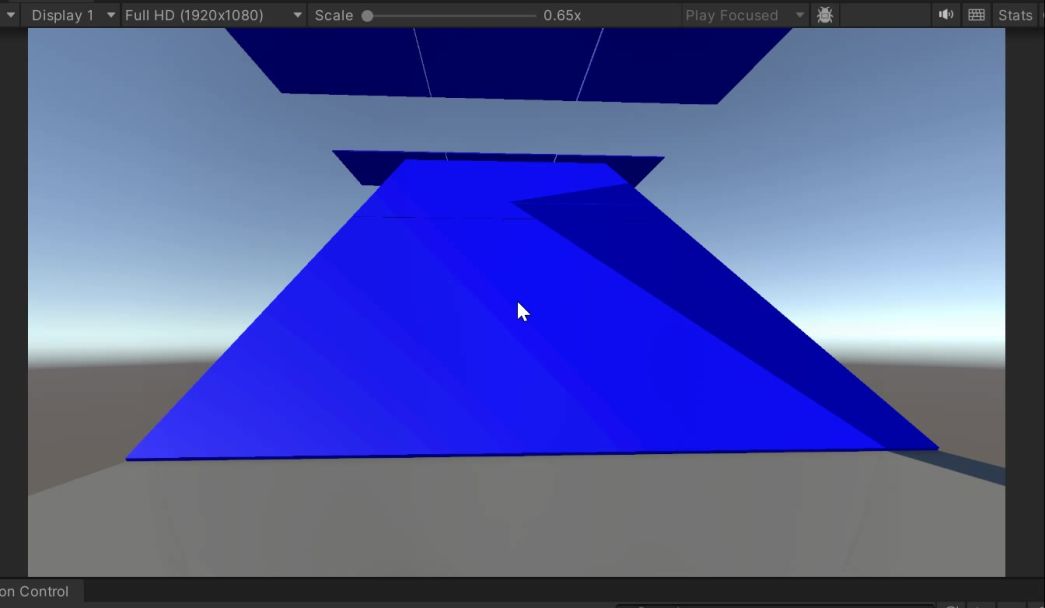Open the Play Focused dropdown

point(744,15)
